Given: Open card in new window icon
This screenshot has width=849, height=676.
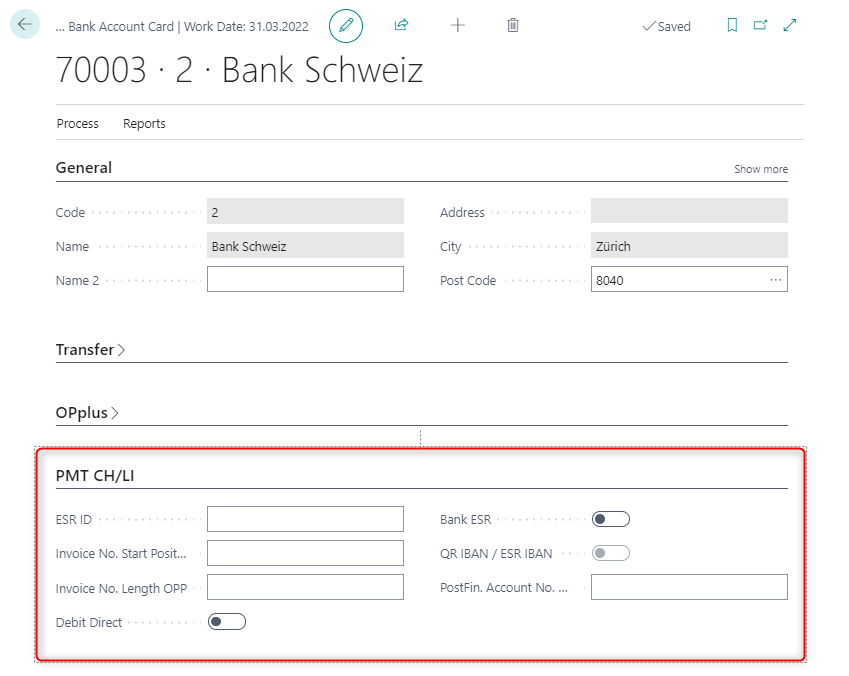Looking at the screenshot, I should [x=760, y=26].
